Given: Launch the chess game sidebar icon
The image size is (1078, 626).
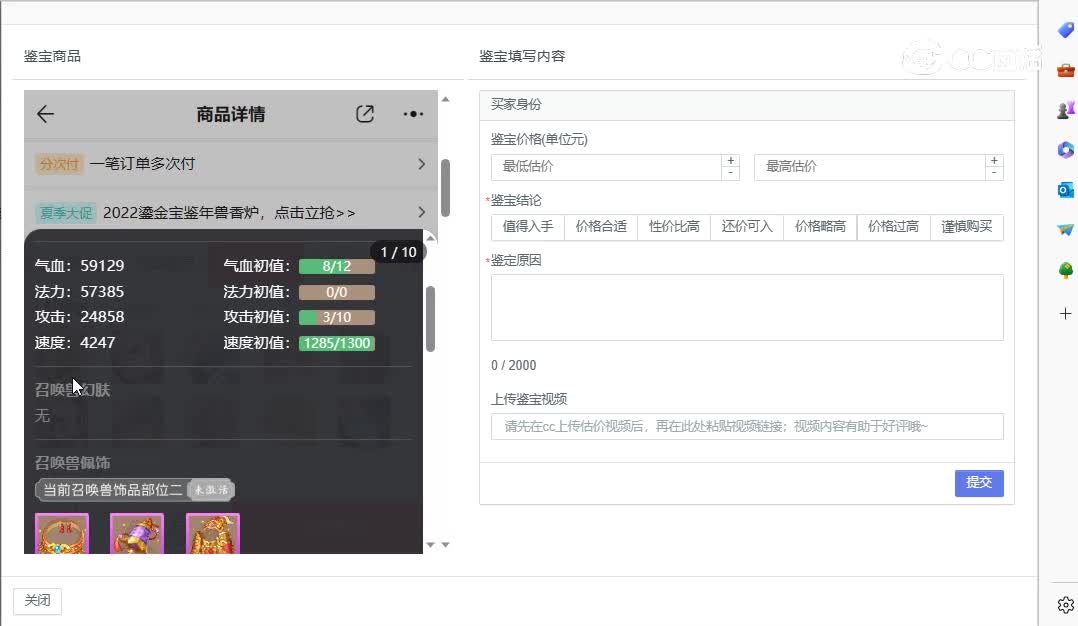Looking at the screenshot, I should pyautogui.click(x=1064, y=110).
